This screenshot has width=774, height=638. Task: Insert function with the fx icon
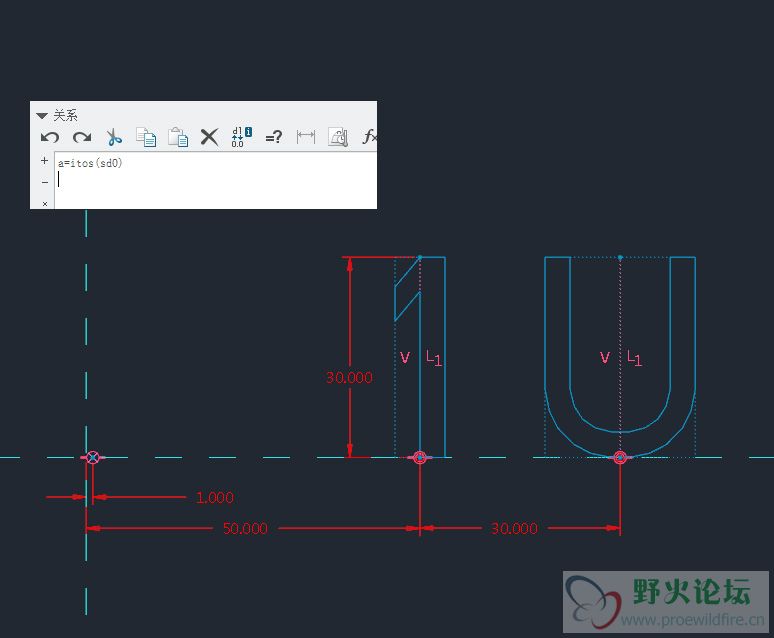(x=369, y=137)
